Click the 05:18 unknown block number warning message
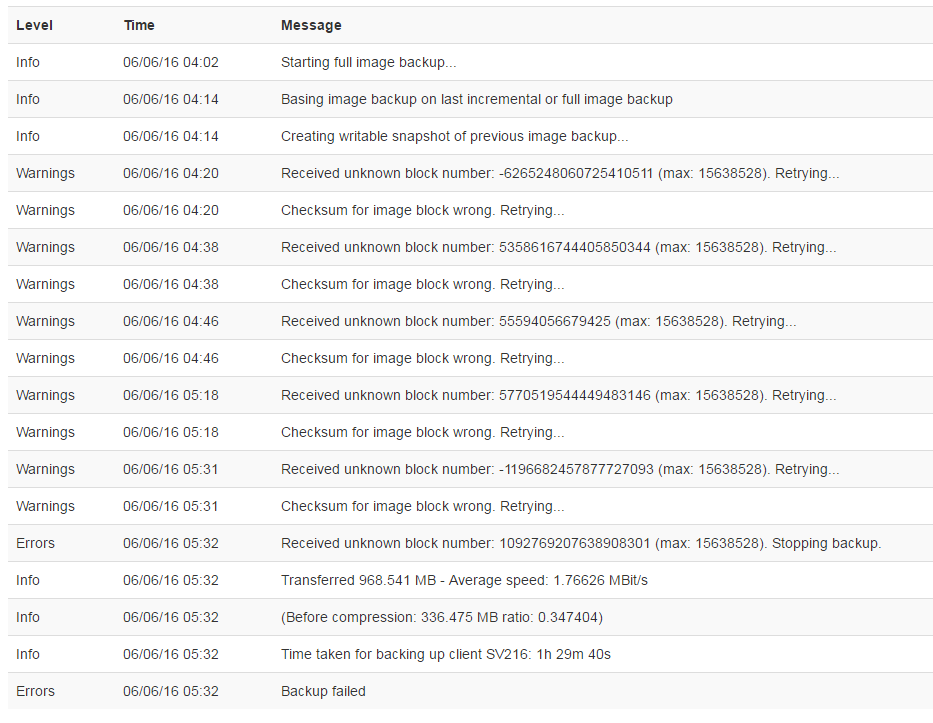Viewport: 933px width, 723px height. pos(558,395)
